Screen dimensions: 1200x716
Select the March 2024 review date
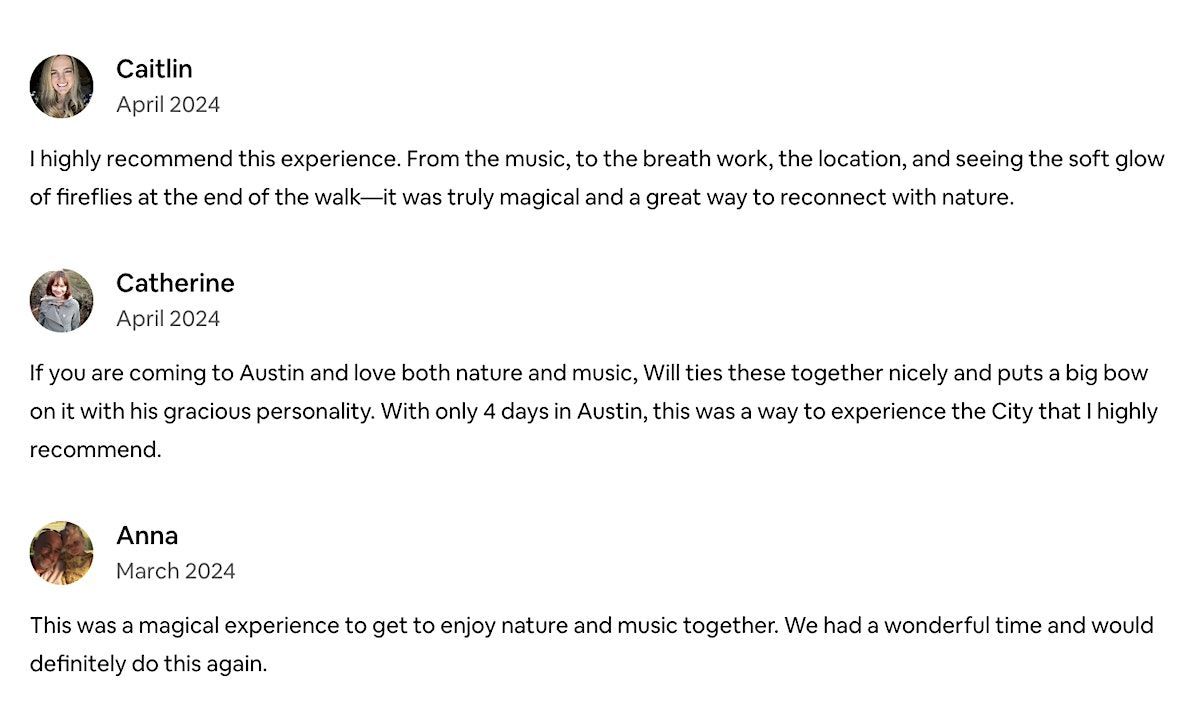(x=176, y=571)
